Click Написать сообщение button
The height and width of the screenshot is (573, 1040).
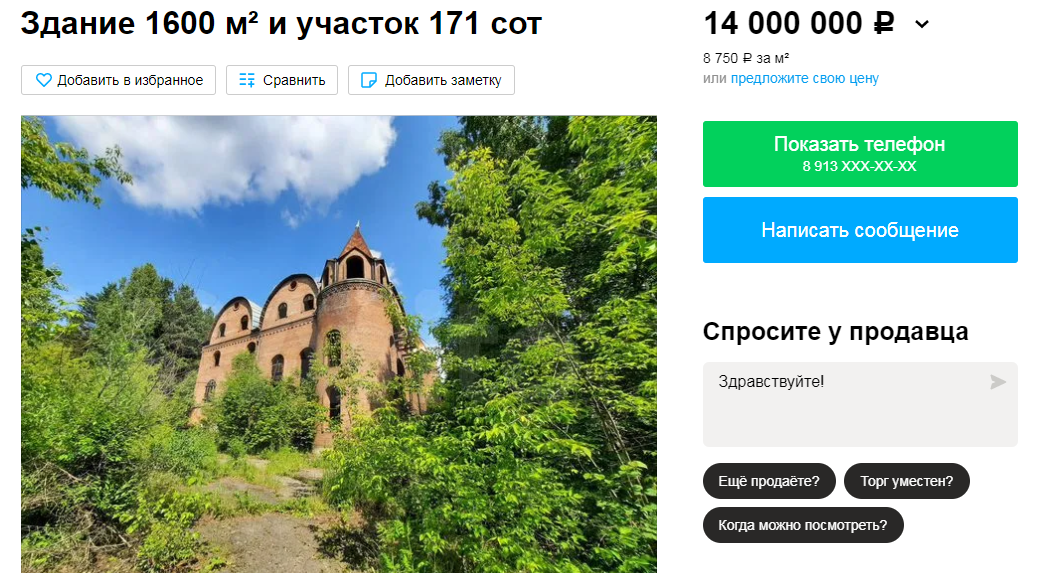[860, 230]
